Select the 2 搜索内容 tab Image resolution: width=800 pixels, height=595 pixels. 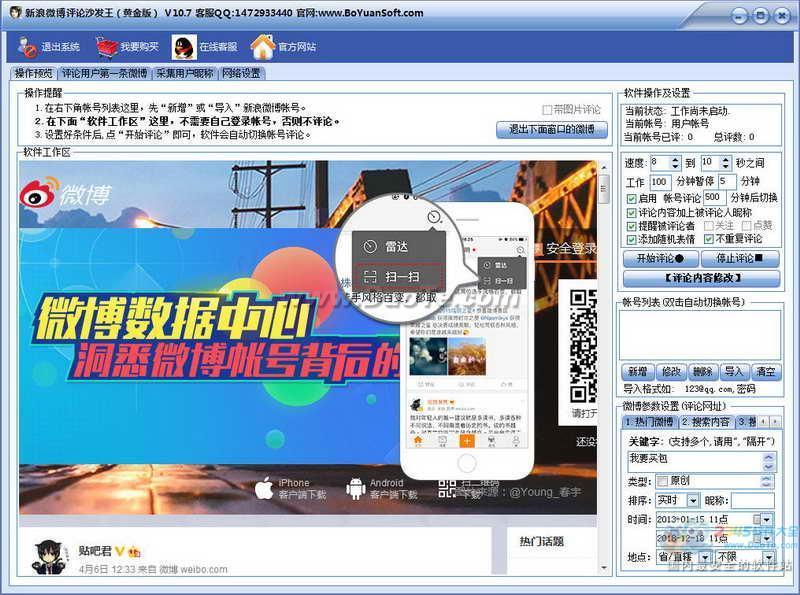point(707,422)
